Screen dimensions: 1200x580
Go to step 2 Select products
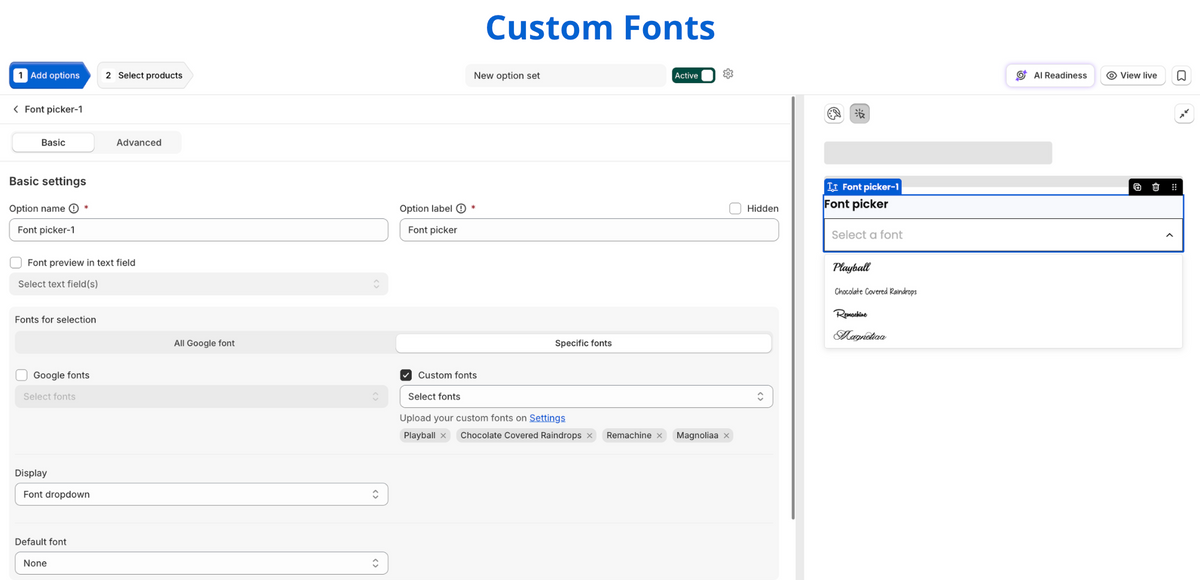coord(145,75)
